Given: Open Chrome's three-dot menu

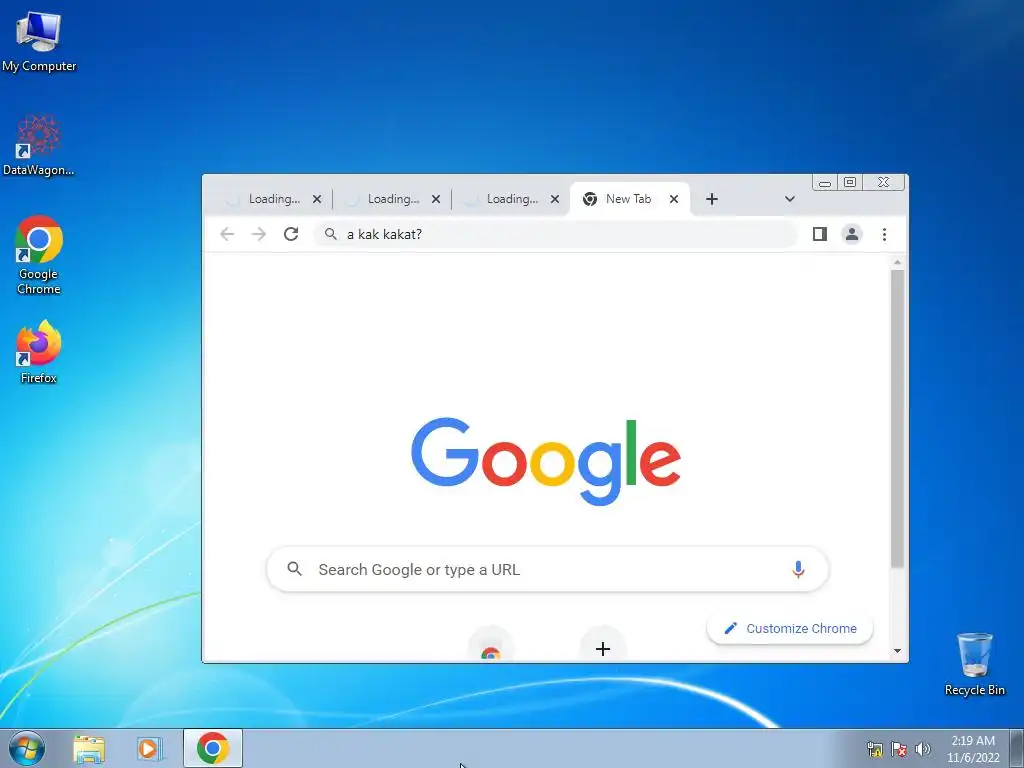Looking at the screenshot, I should click(x=884, y=234).
